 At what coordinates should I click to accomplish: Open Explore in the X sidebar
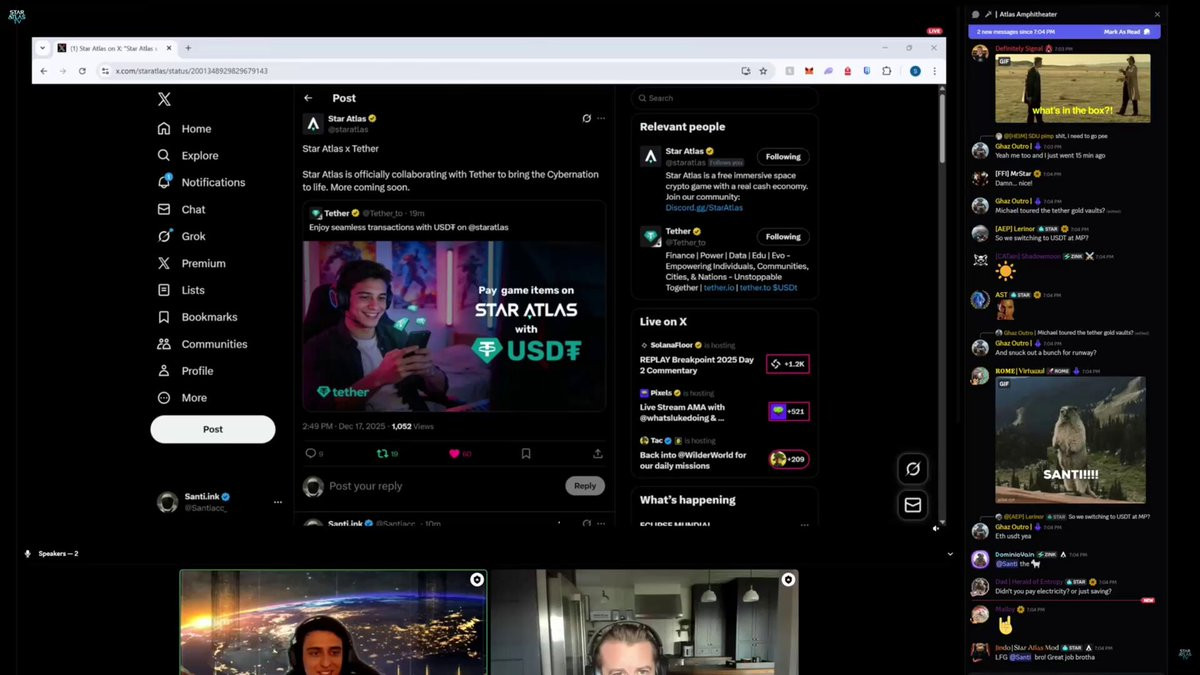[x=187, y=155]
